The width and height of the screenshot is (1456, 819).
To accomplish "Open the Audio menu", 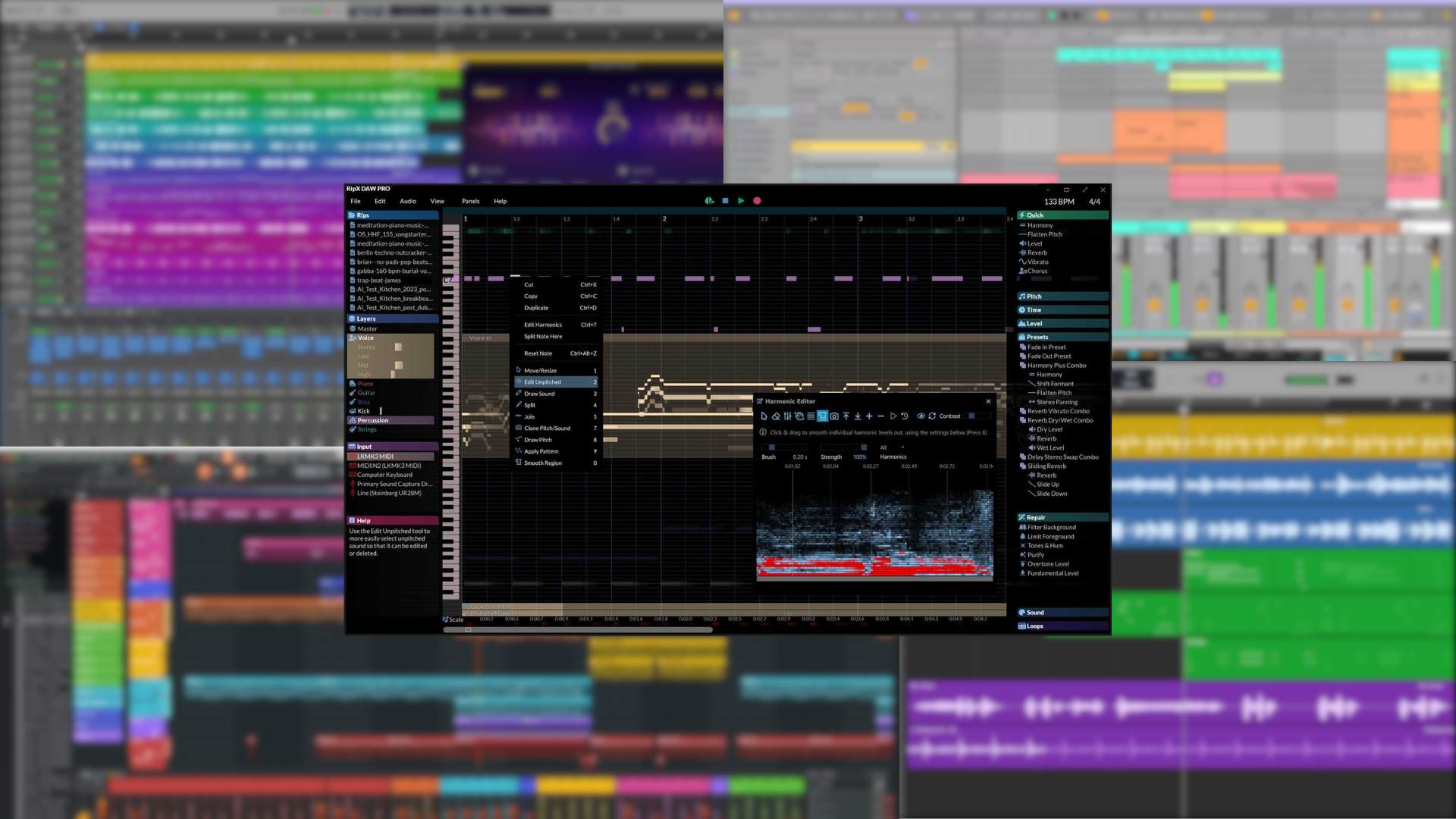I will 408,201.
